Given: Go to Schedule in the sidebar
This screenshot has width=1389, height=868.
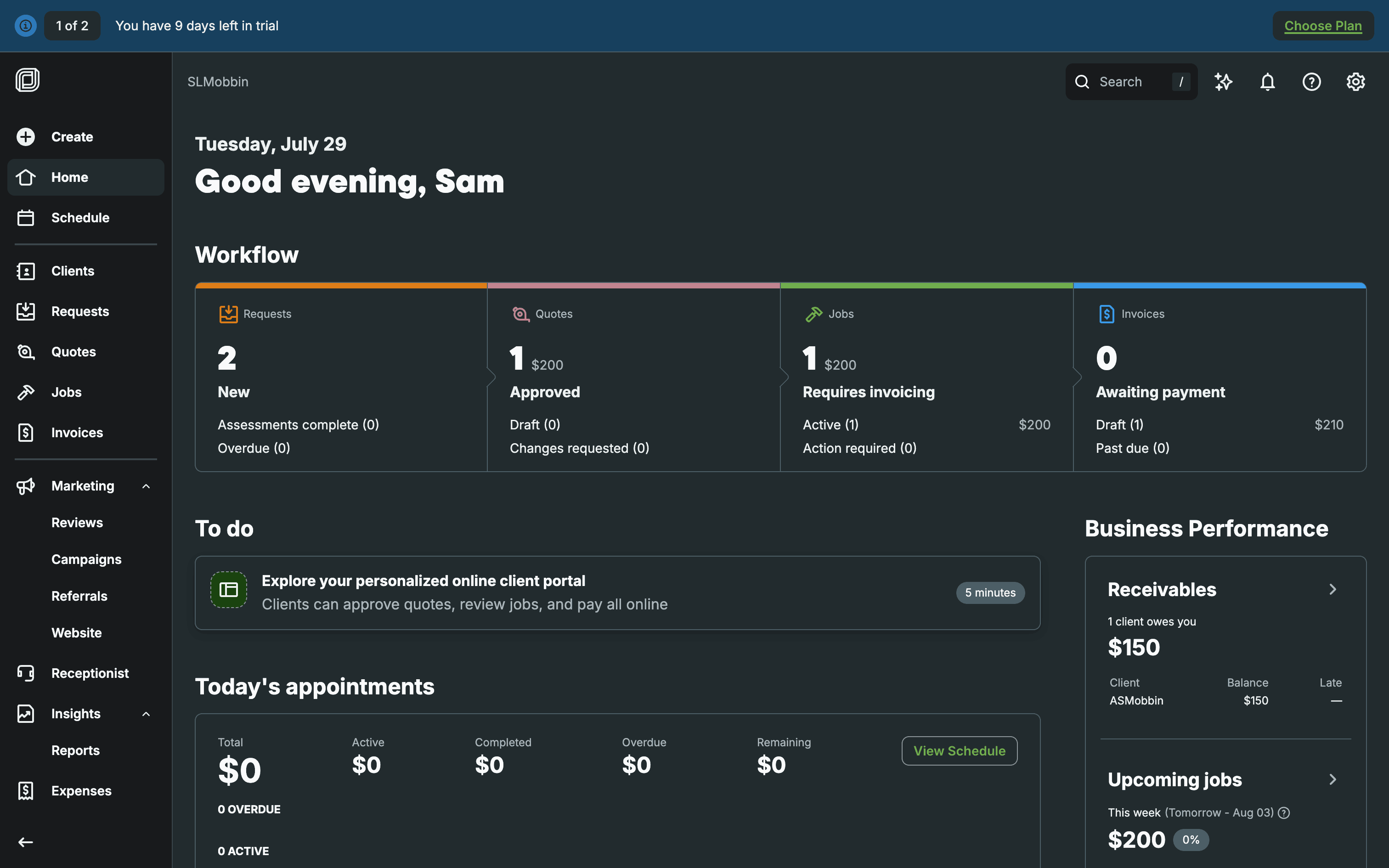Looking at the screenshot, I should (x=80, y=218).
